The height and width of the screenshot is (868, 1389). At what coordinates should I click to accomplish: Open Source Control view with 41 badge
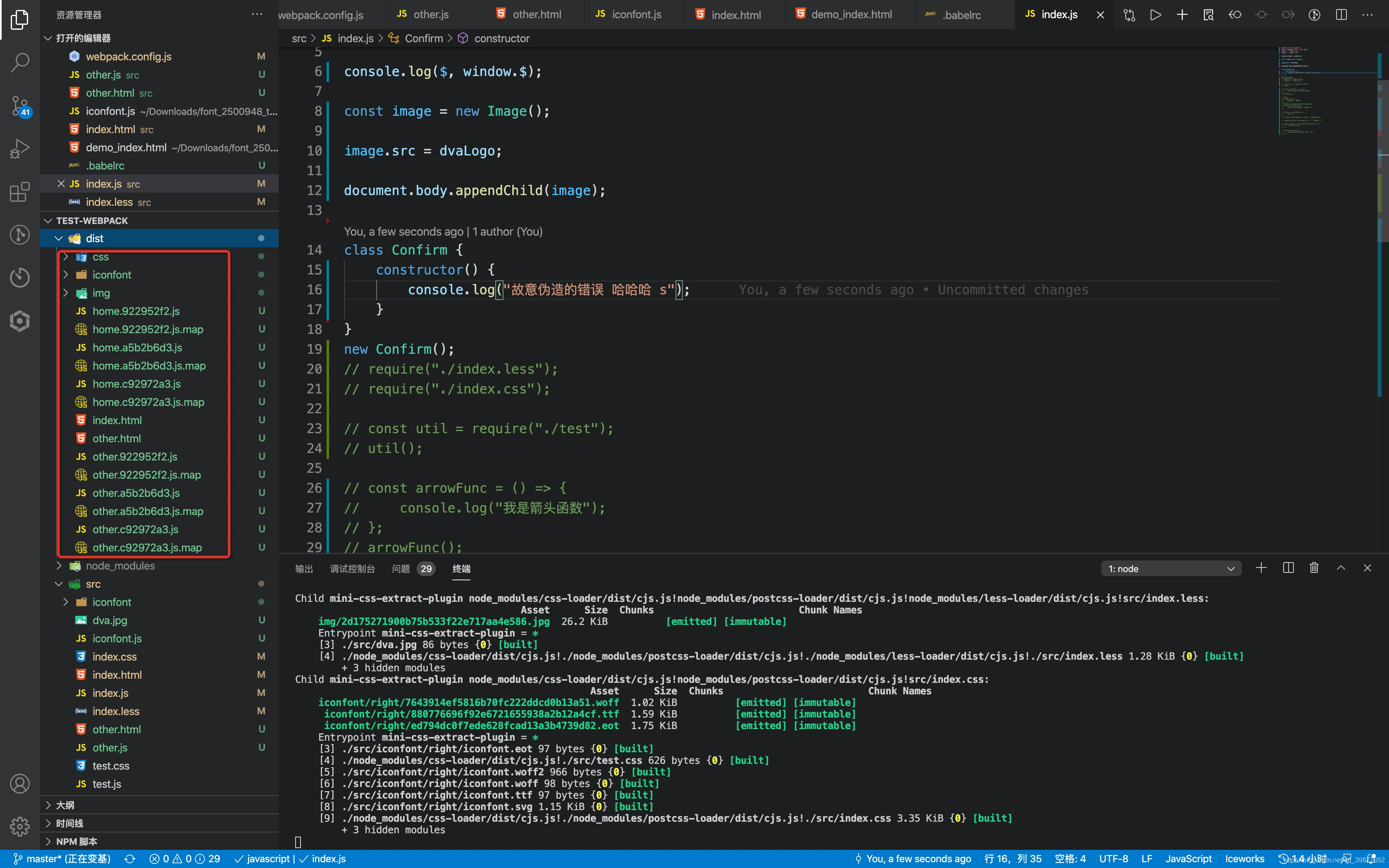[19, 106]
